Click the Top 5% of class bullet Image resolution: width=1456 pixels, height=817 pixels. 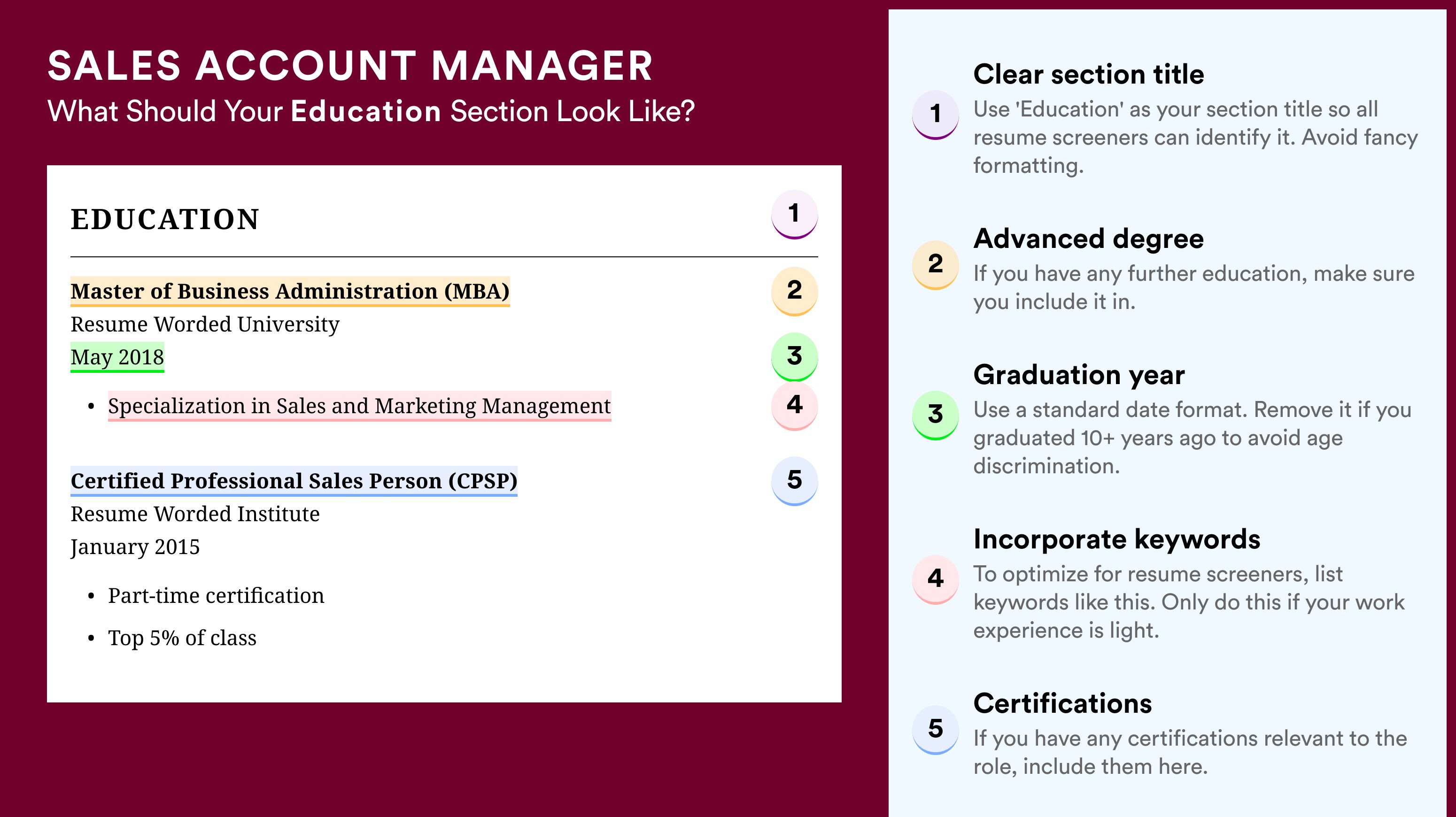click(182, 638)
